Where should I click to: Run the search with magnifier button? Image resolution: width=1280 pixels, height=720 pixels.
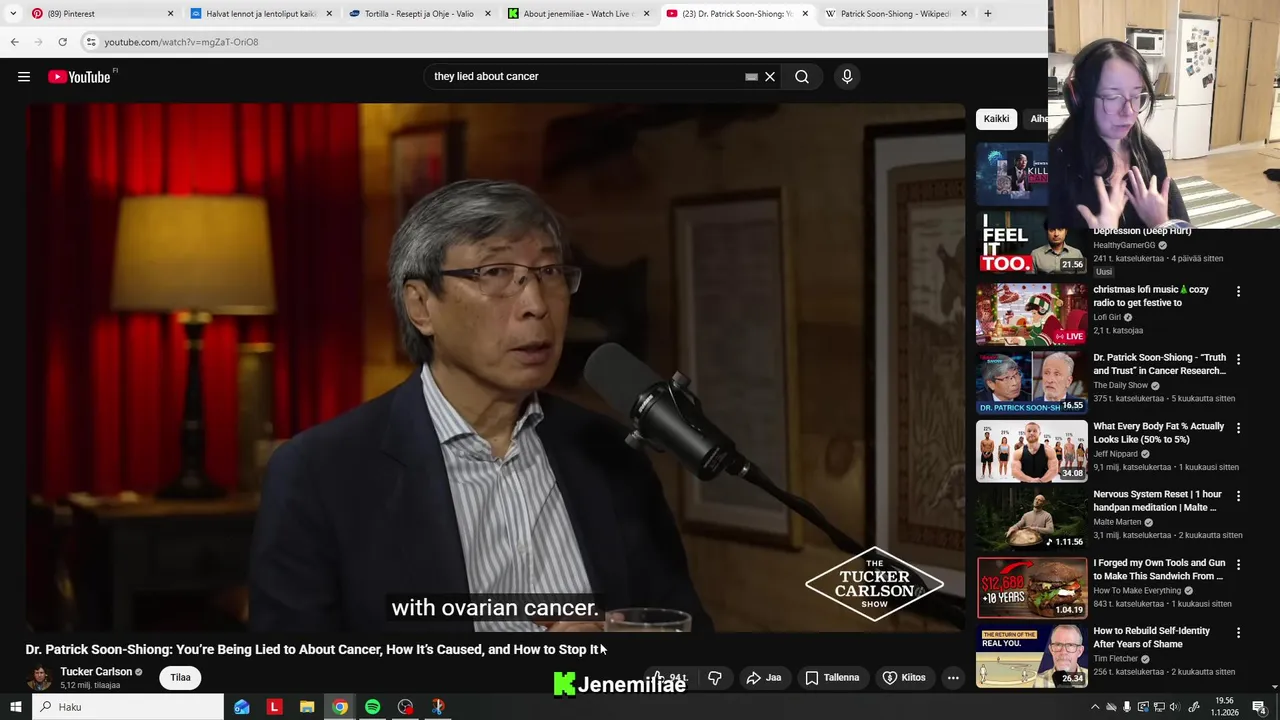click(x=802, y=77)
